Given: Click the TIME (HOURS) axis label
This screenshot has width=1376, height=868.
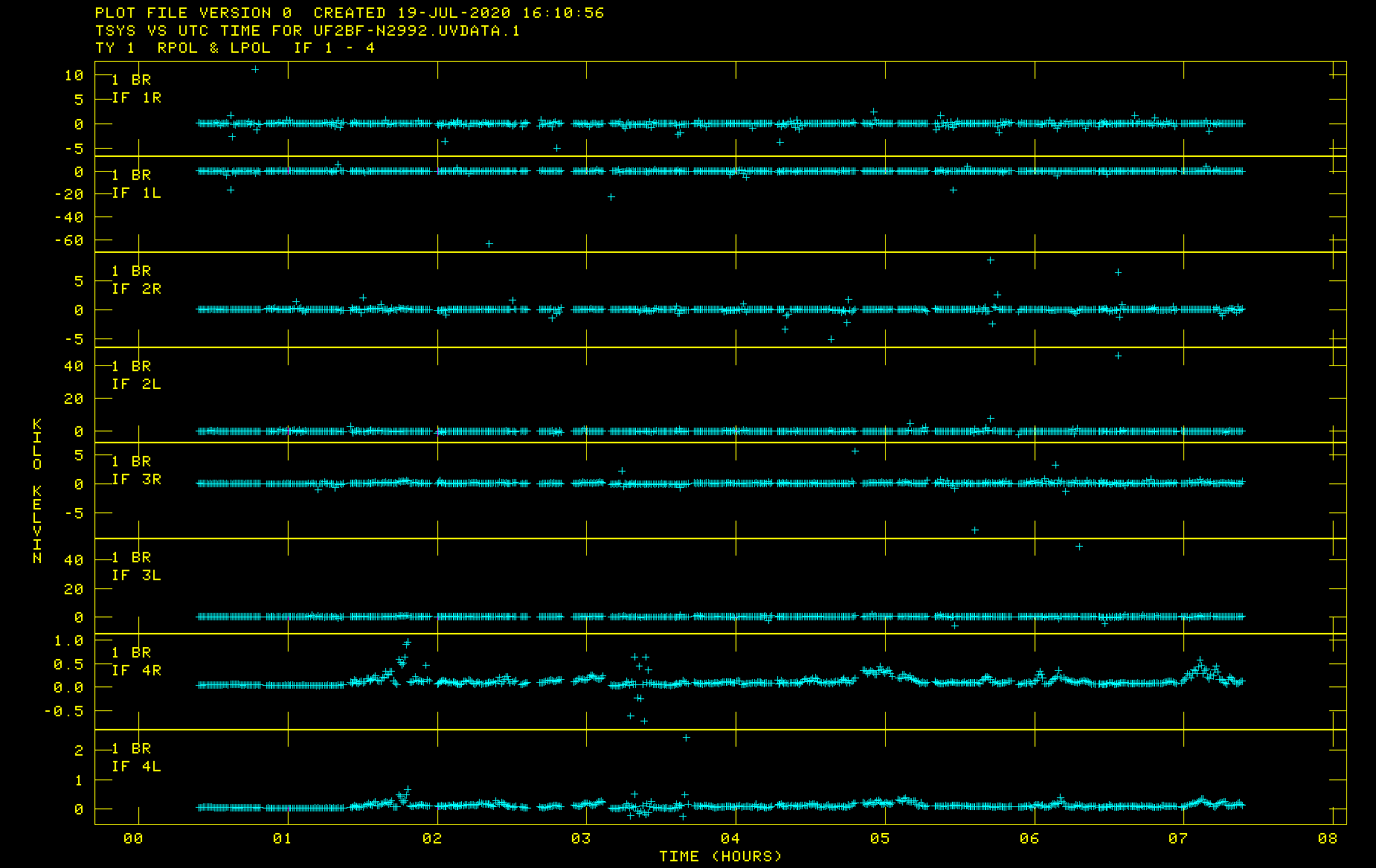Looking at the screenshot, I should coord(721,856).
